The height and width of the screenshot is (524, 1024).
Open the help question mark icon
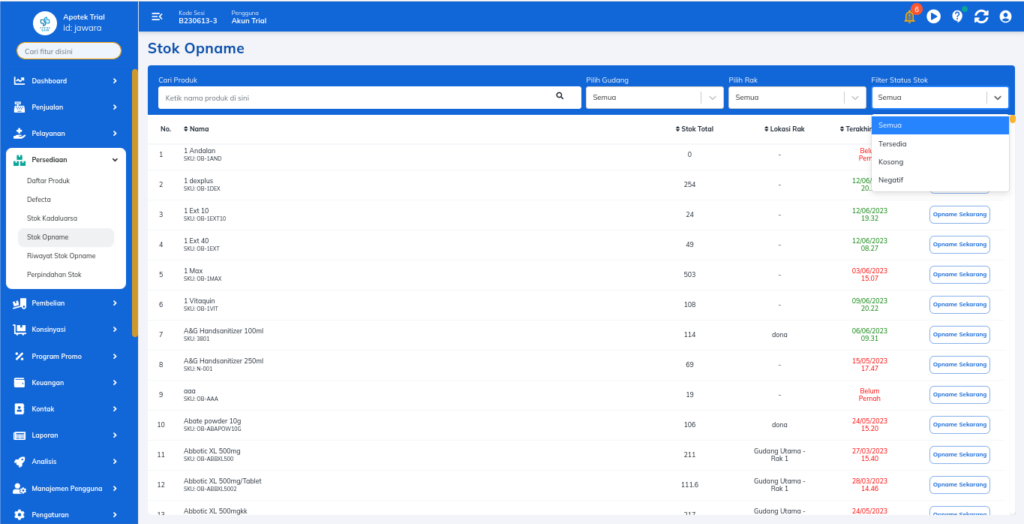point(957,17)
